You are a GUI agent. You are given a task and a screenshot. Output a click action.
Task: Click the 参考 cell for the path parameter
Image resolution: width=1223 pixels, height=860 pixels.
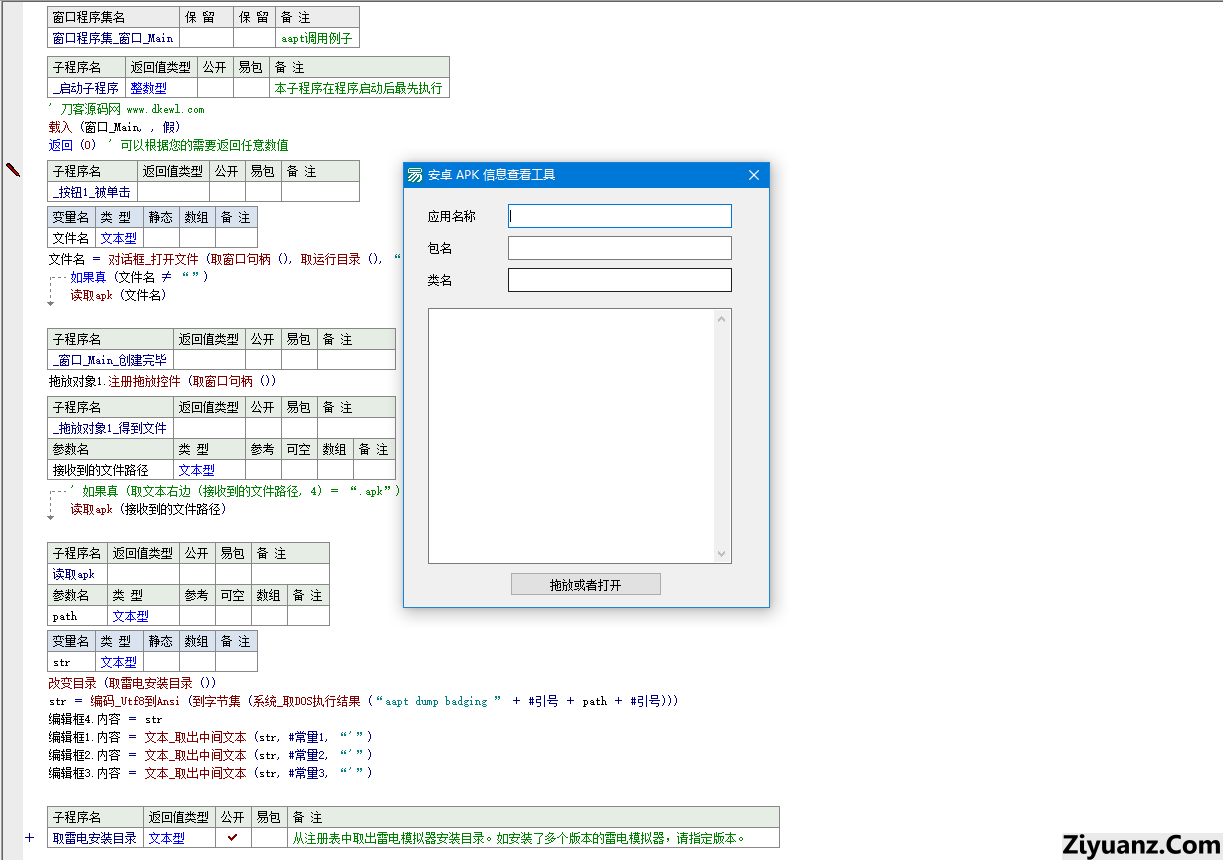[x=197, y=616]
